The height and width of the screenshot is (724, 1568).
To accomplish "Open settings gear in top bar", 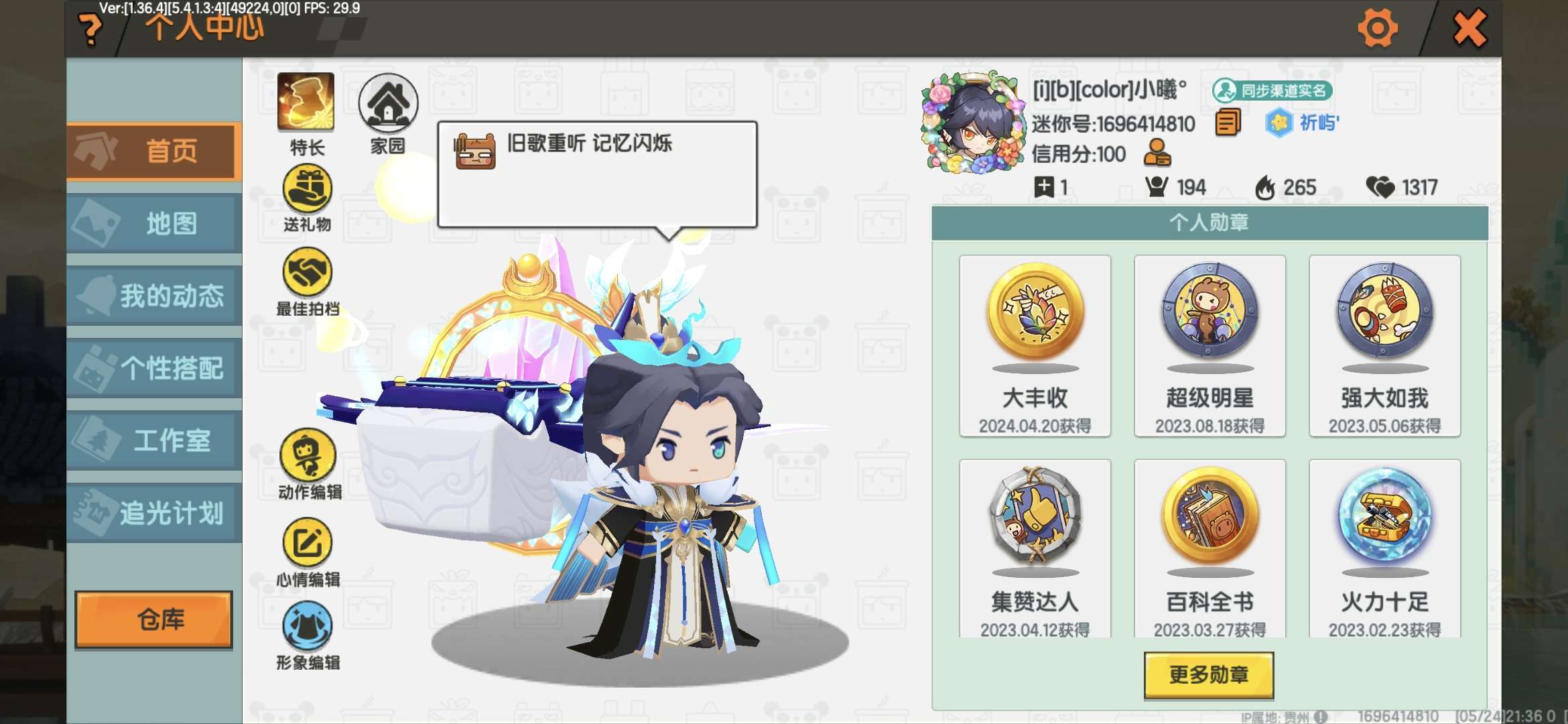I will tap(1378, 29).
